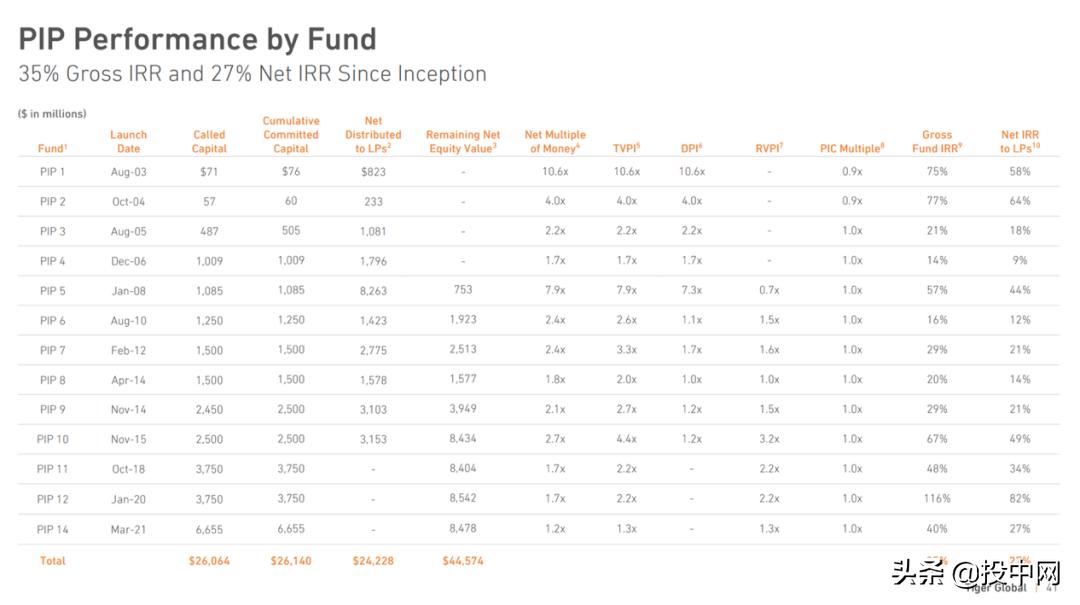Click the Gross Fund IRR column header
Image resolution: width=1080 pixels, height=605 pixels.
click(937, 142)
